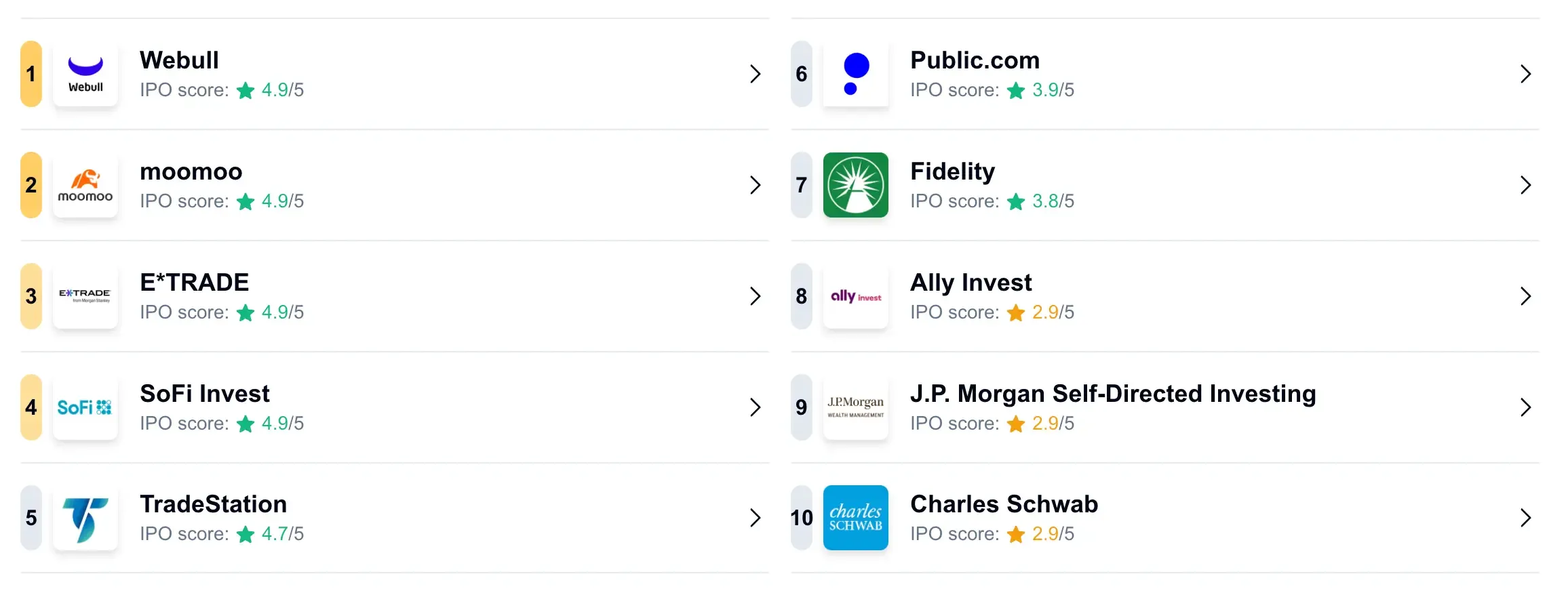This screenshot has width=1568, height=595.
Task: Click the Webull logo
Action: (85, 74)
